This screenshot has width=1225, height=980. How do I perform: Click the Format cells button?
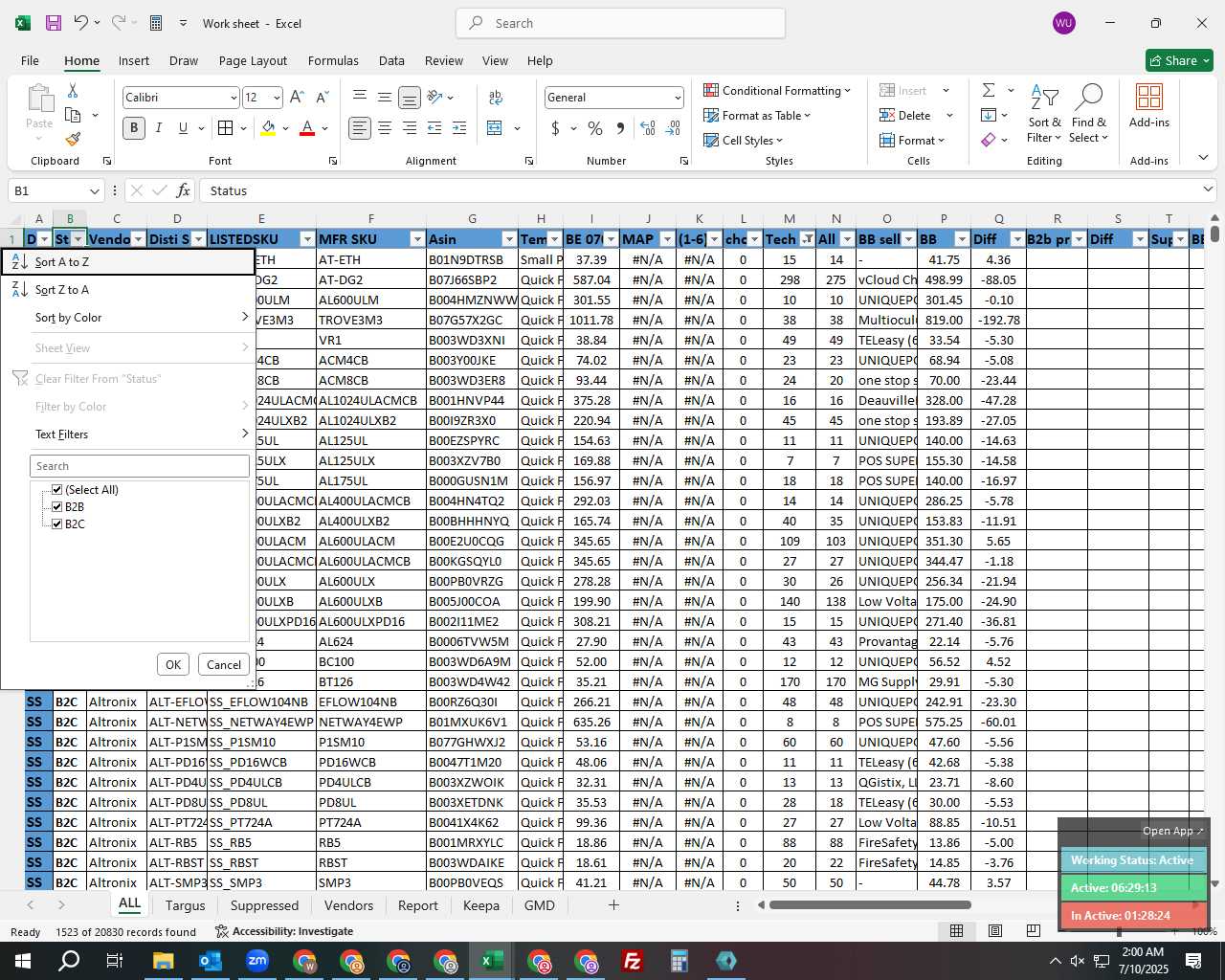tap(911, 140)
